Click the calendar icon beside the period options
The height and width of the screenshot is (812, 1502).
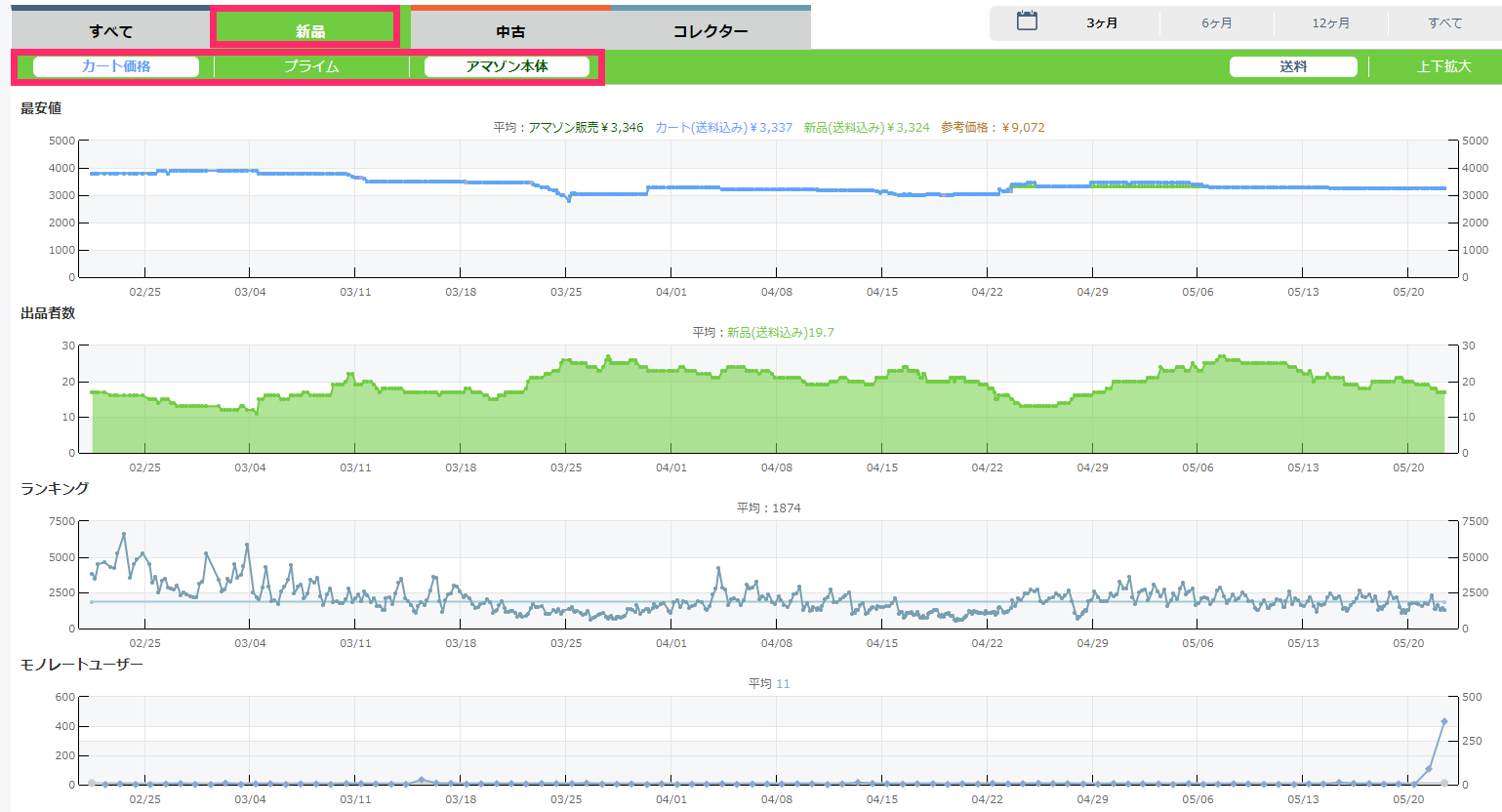click(x=1027, y=21)
